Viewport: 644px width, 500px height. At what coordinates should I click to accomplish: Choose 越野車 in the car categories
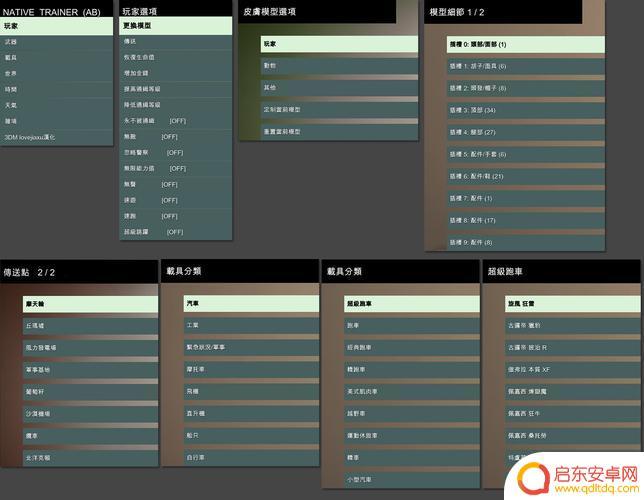click(x=412, y=414)
